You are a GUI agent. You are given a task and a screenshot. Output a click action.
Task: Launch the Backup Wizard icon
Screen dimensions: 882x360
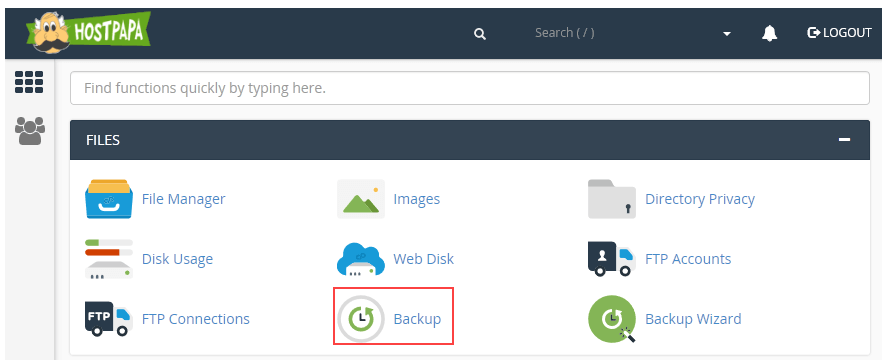pos(612,319)
